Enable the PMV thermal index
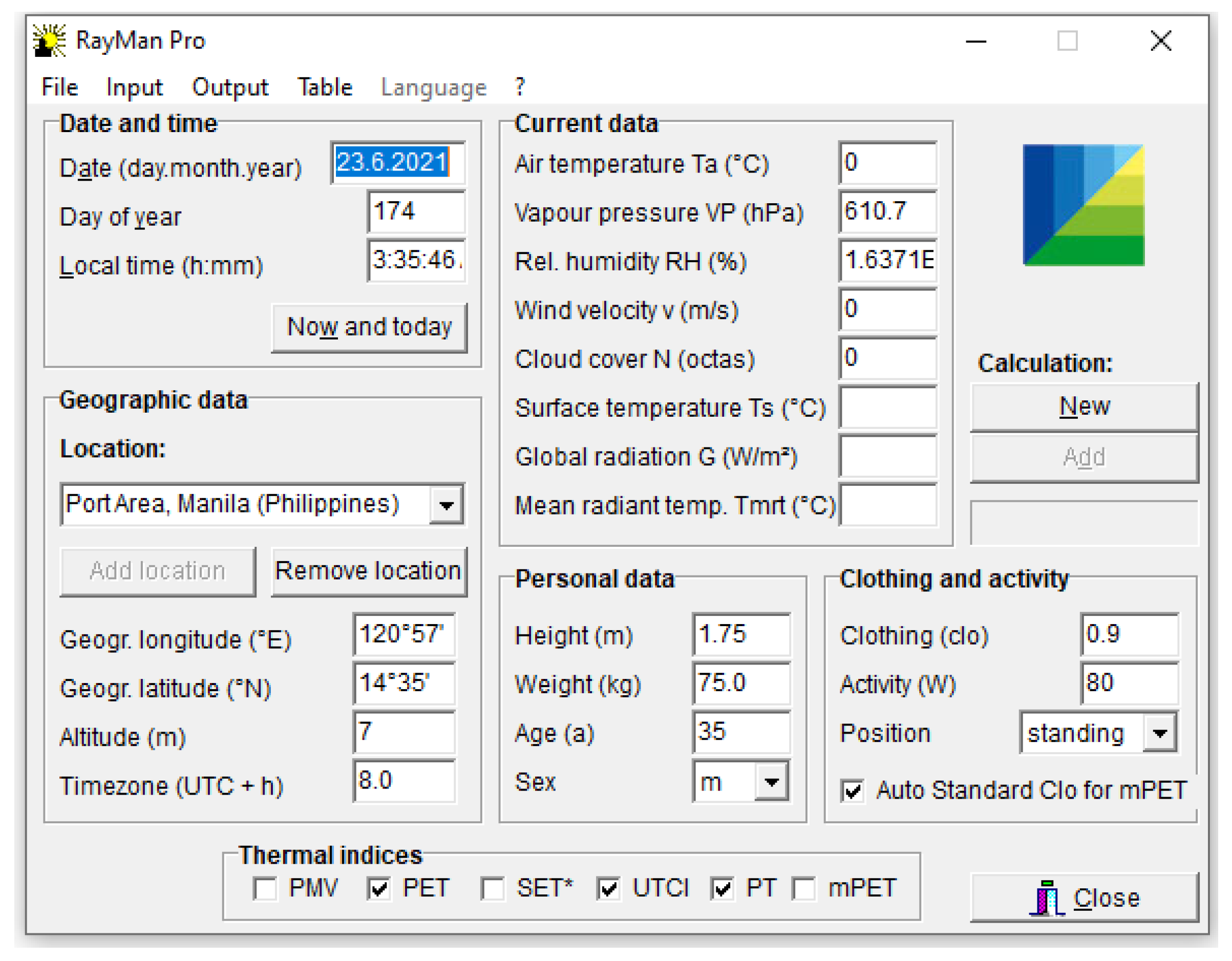This screenshot has width=1232, height=961. coord(266,888)
